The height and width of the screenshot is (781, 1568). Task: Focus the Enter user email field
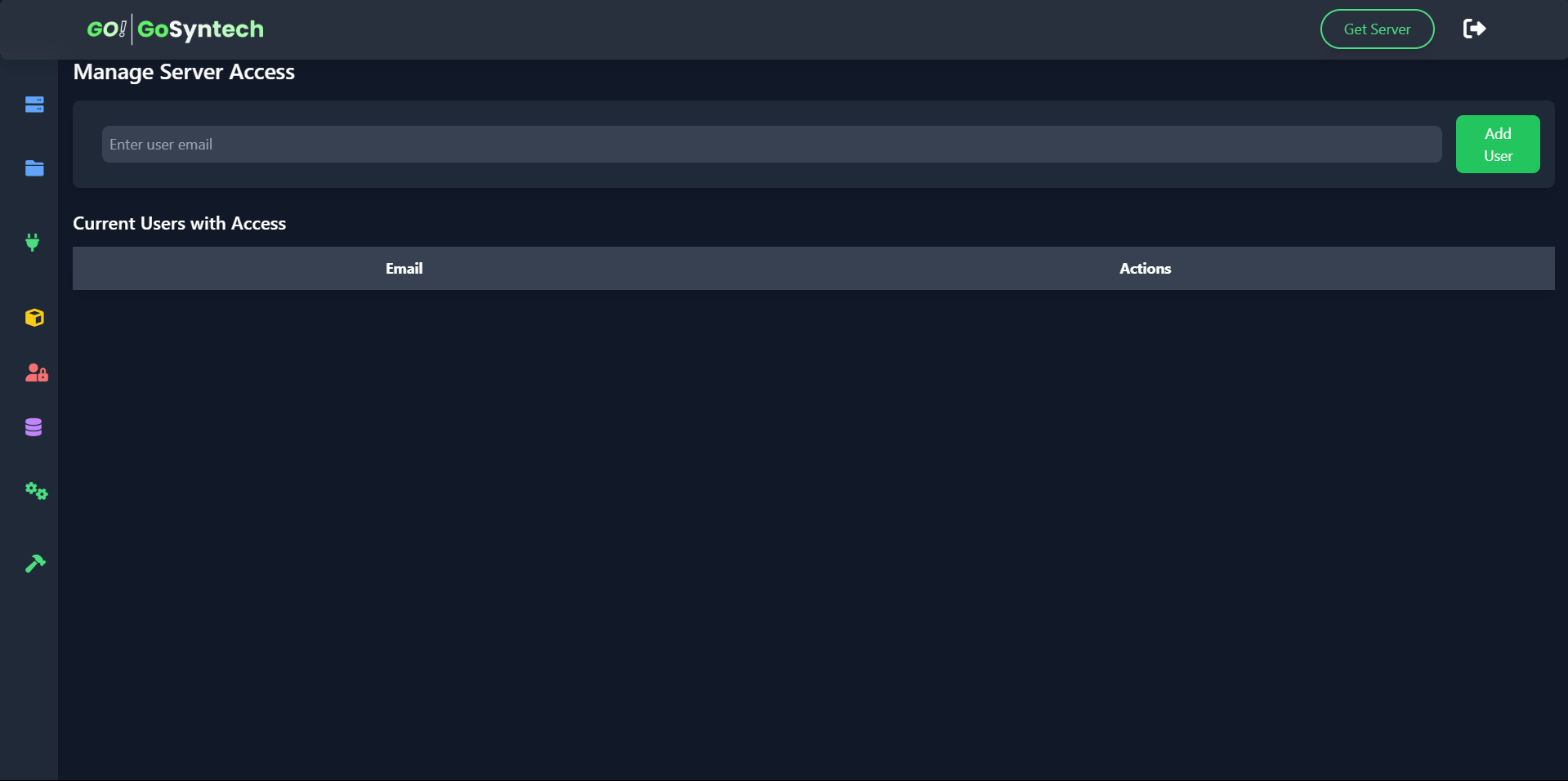[x=771, y=145]
